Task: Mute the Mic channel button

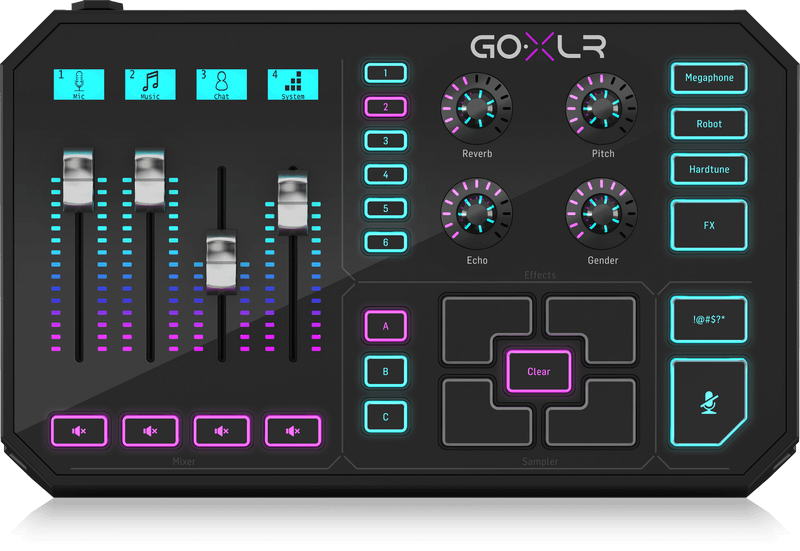Action: [x=79, y=431]
